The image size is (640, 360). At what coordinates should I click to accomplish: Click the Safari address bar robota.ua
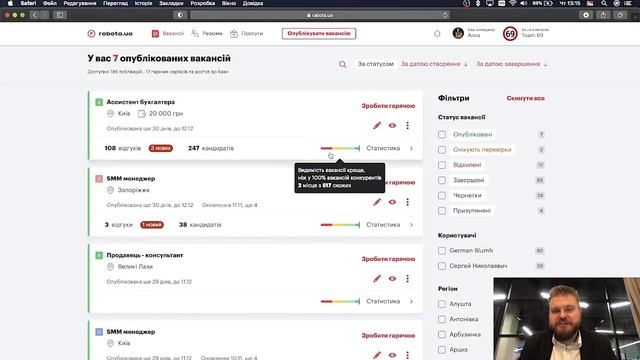point(320,15)
